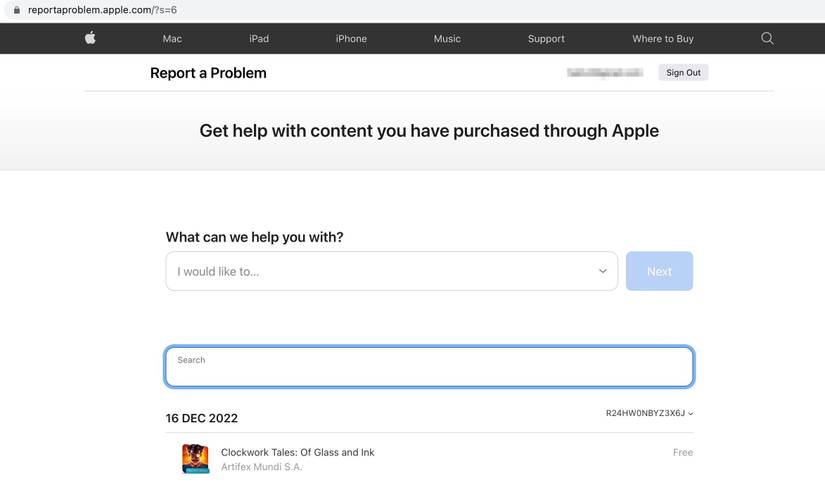Click the 16 DEC 2022 date heading

(202, 419)
